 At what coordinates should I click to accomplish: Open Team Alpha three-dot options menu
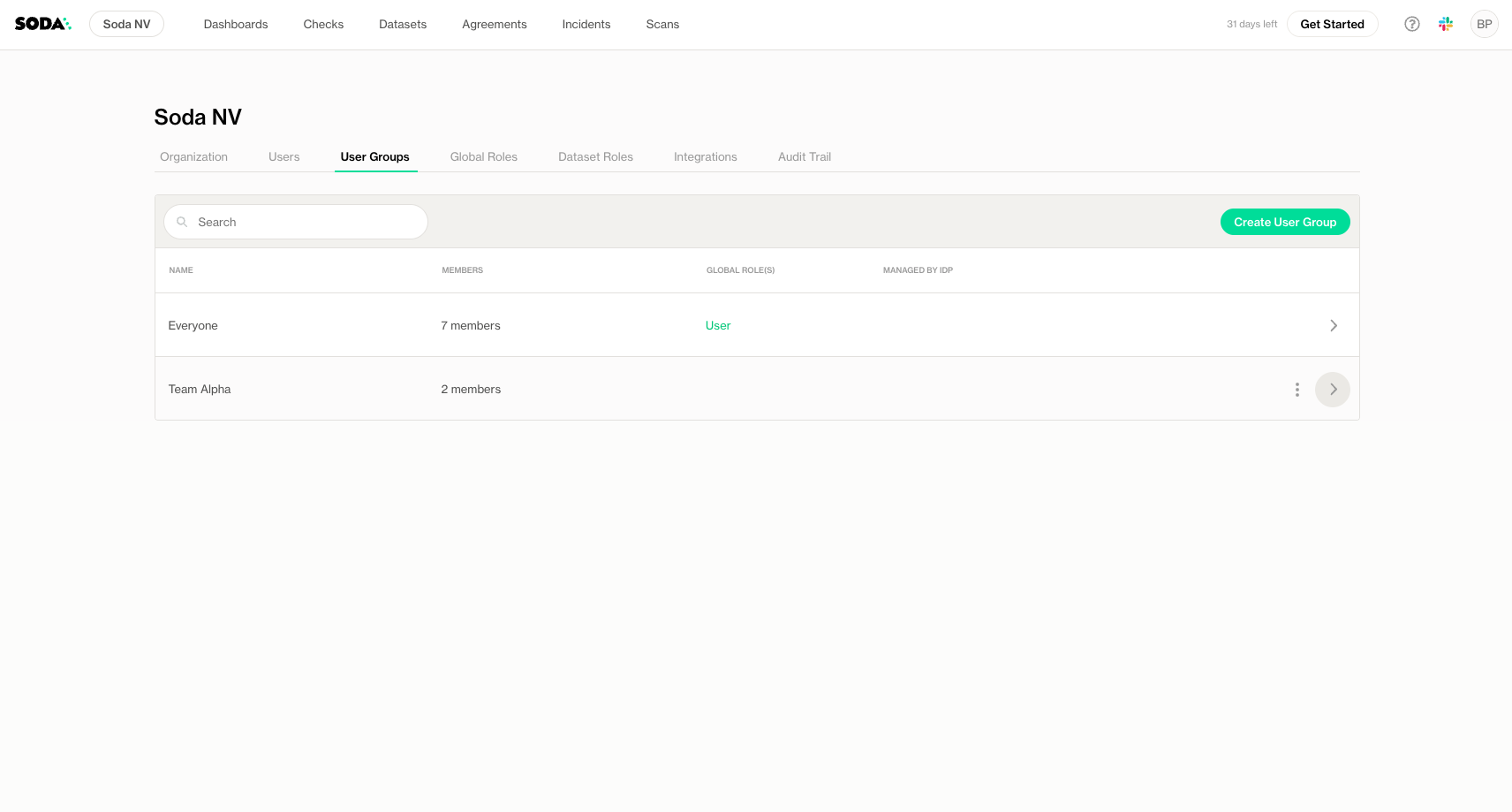point(1297,390)
